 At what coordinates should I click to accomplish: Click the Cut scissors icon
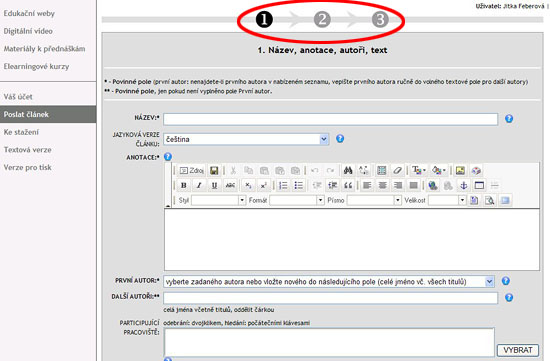point(233,171)
